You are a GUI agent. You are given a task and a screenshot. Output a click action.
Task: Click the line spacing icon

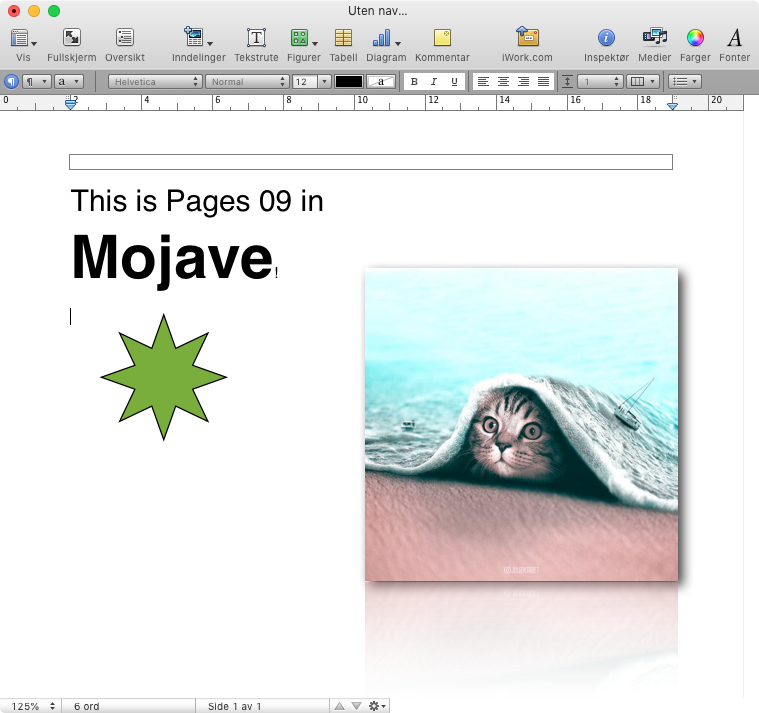(567, 82)
